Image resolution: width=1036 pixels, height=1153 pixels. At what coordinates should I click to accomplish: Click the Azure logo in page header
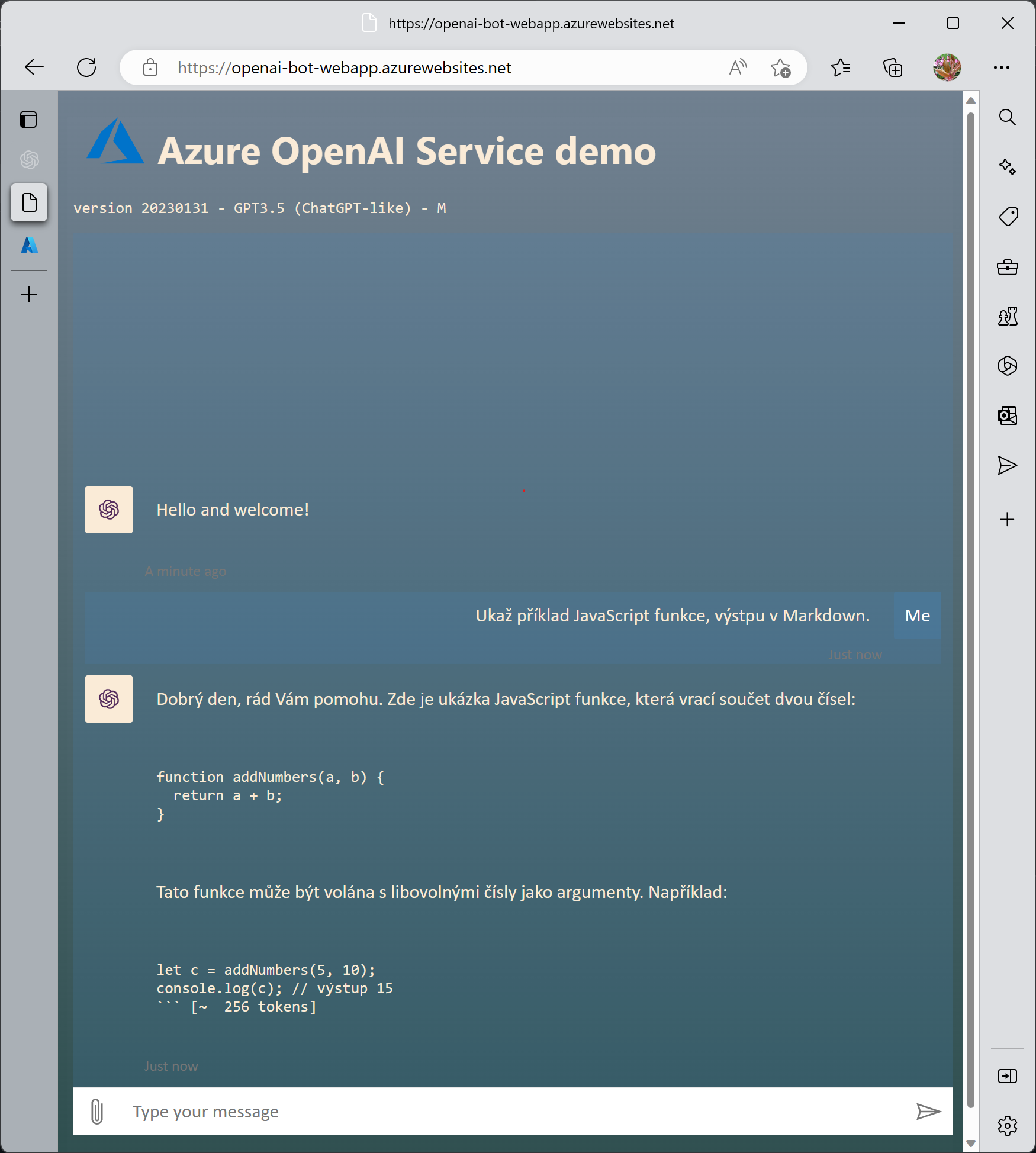(x=115, y=141)
